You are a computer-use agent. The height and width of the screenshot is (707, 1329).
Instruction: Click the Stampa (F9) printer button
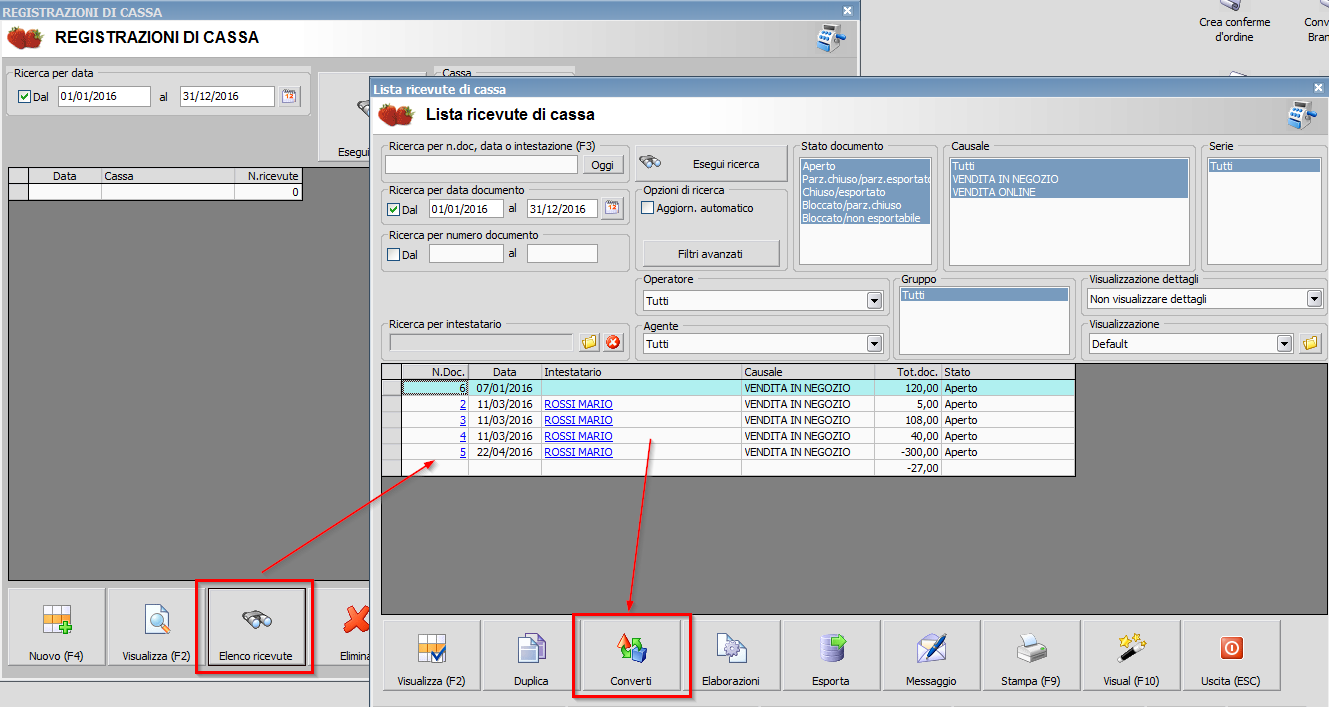pyautogui.click(x=1031, y=657)
